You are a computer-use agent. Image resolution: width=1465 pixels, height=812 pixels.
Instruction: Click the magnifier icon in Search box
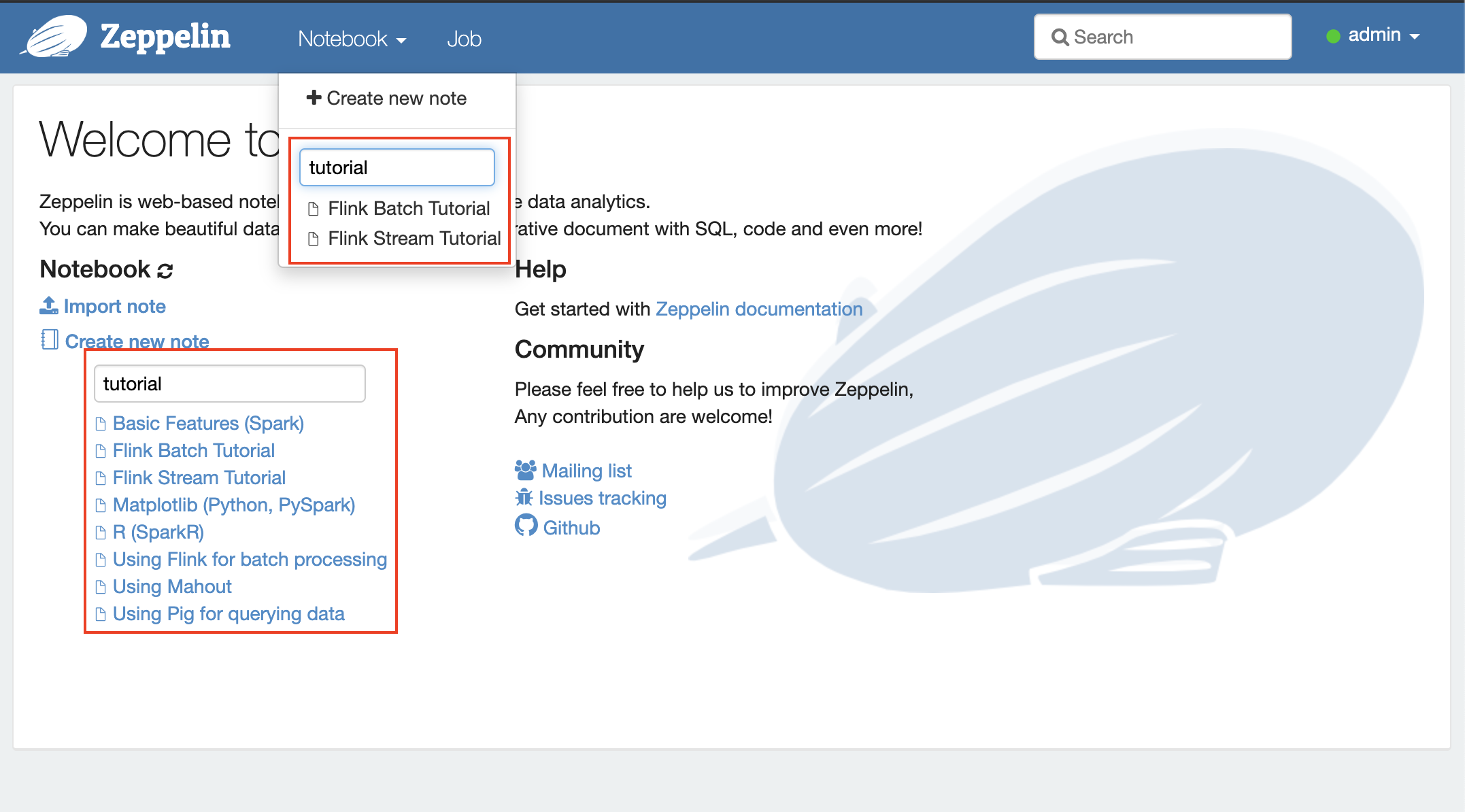pyautogui.click(x=1060, y=37)
